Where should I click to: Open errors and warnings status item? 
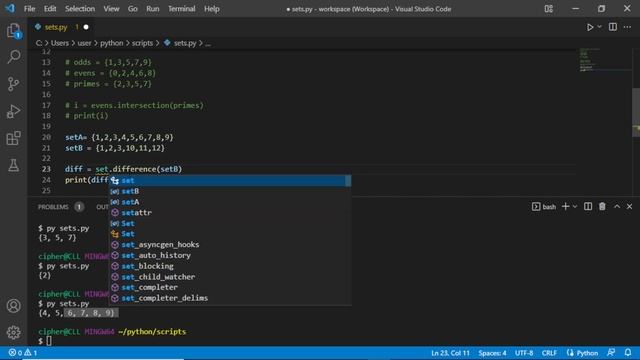click(x=23, y=353)
